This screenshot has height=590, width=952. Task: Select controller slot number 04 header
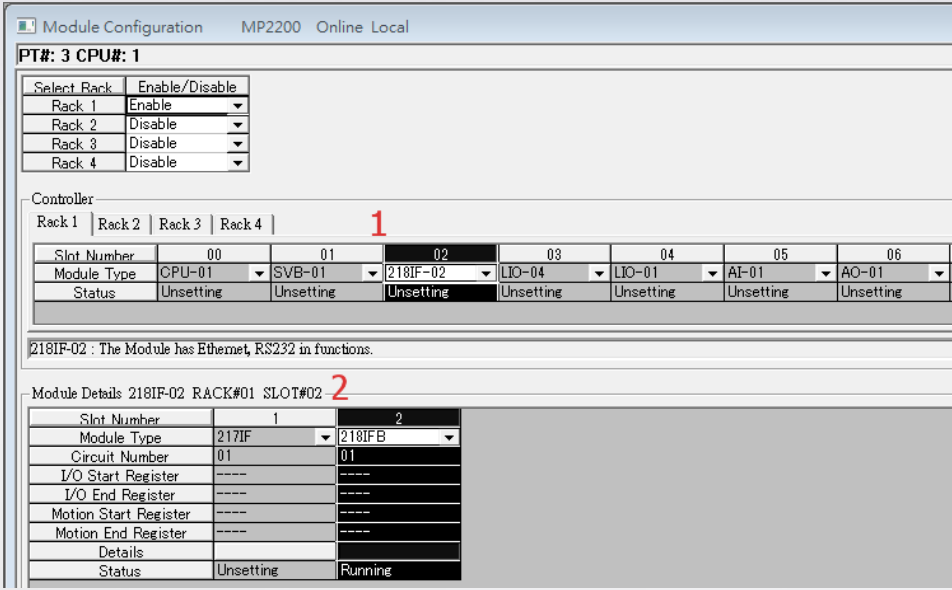pyautogui.click(x=667, y=254)
